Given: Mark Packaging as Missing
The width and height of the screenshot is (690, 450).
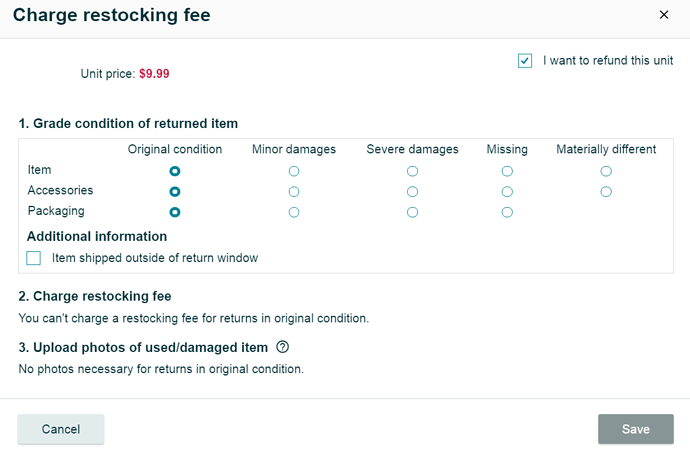Looking at the screenshot, I should point(507,212).
